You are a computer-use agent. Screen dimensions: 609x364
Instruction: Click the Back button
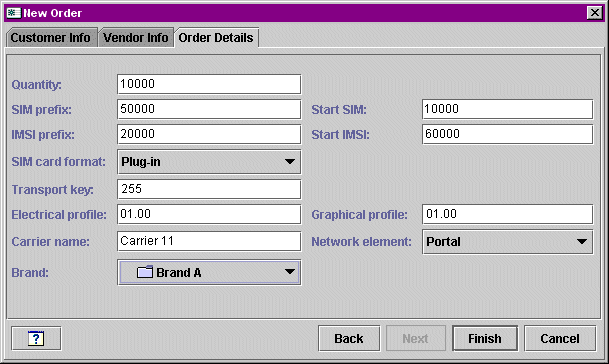pyautogui.click(x=349, y=338)
